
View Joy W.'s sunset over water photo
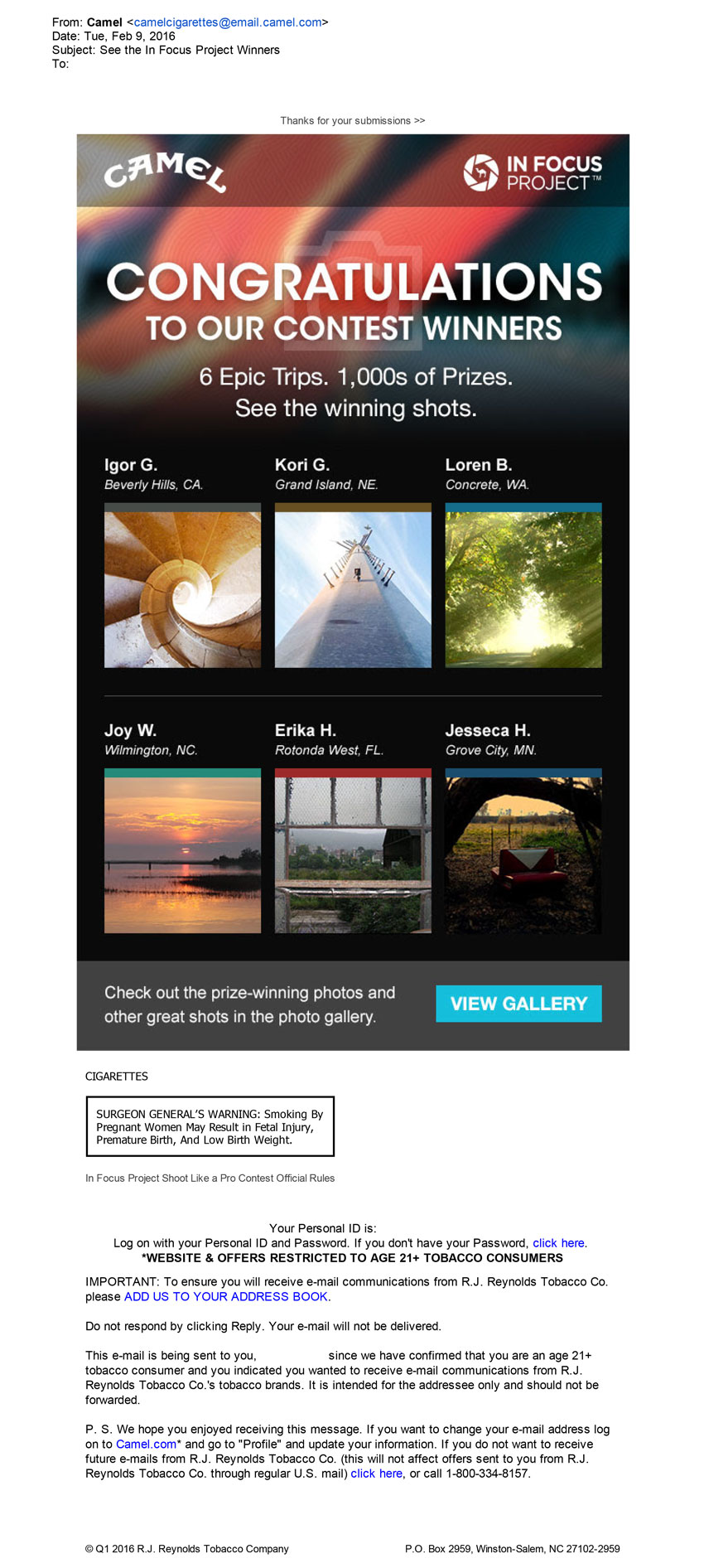click(182, 854)
